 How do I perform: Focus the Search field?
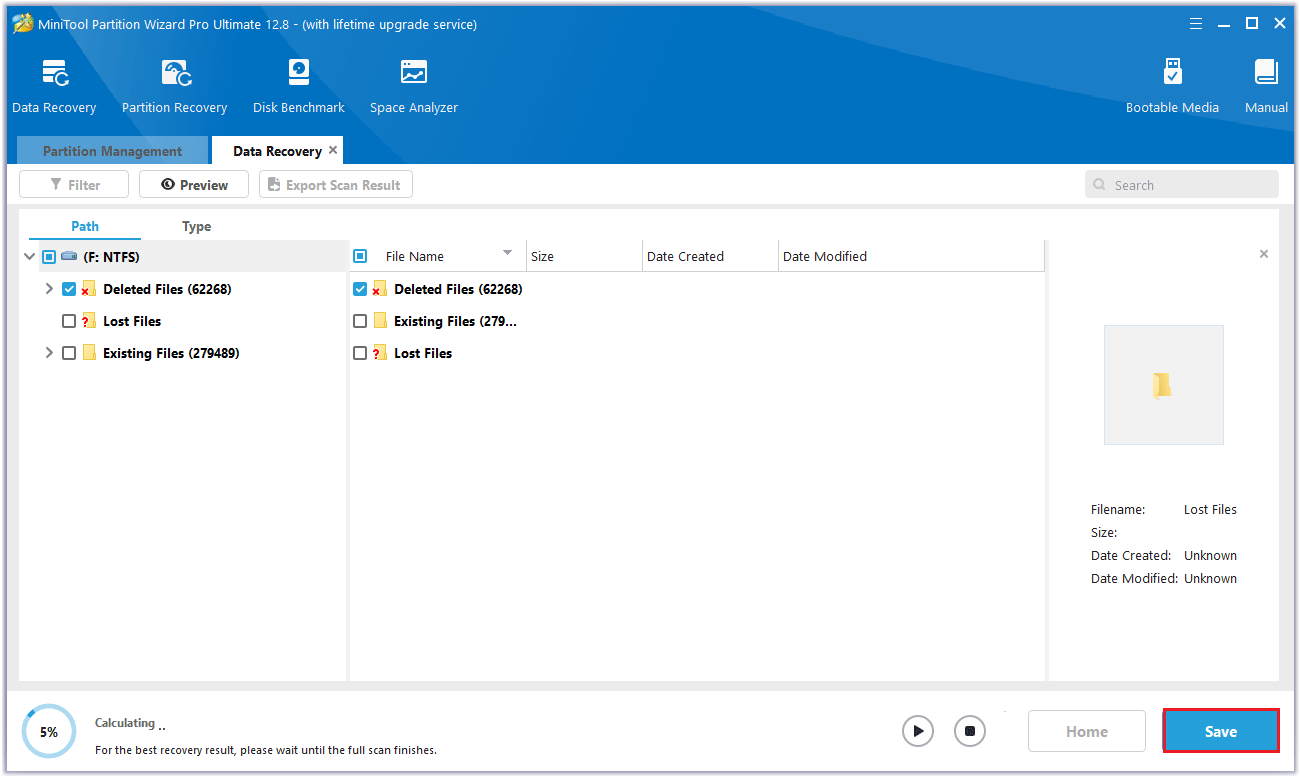(1182, 184)
